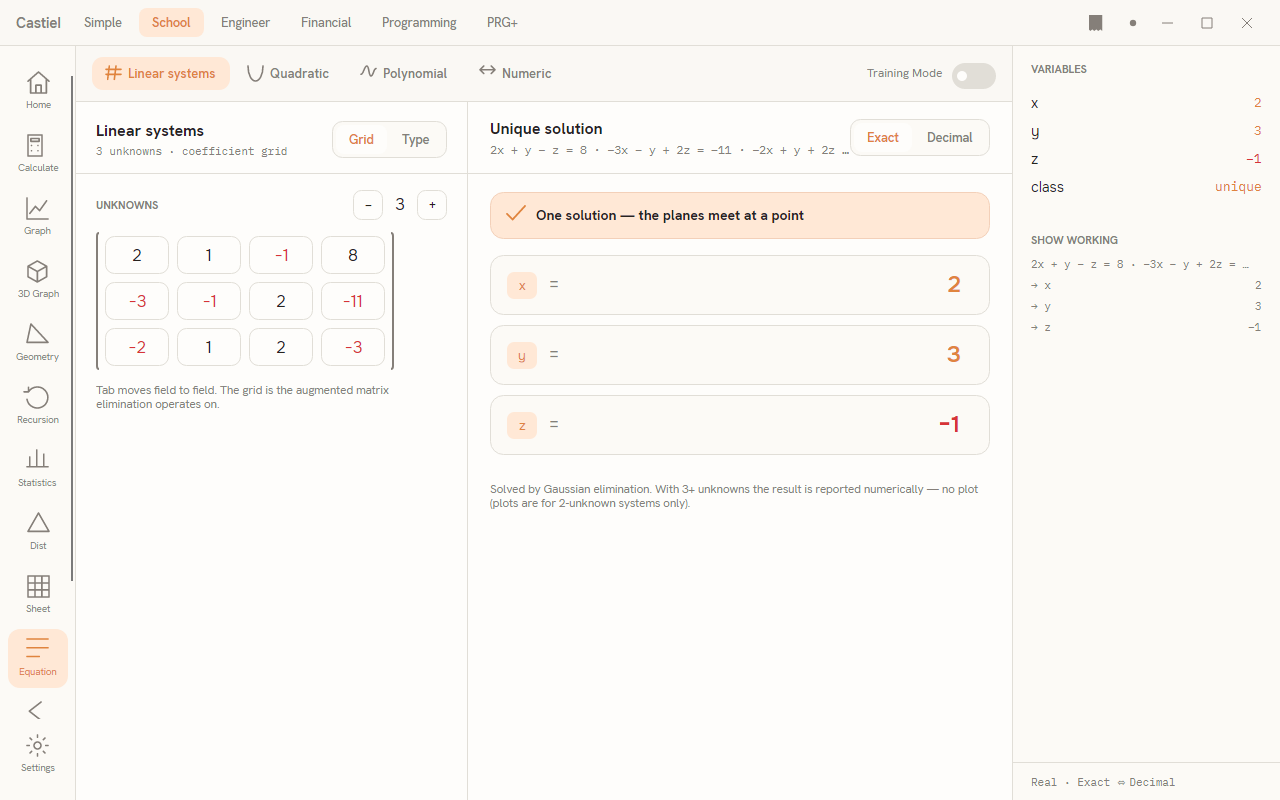Click the Real · Exact ⇔ Decimal status bar
The height and width of the screenshot is (800, 1280).
pyautogui.click(x=1103, y=782)
